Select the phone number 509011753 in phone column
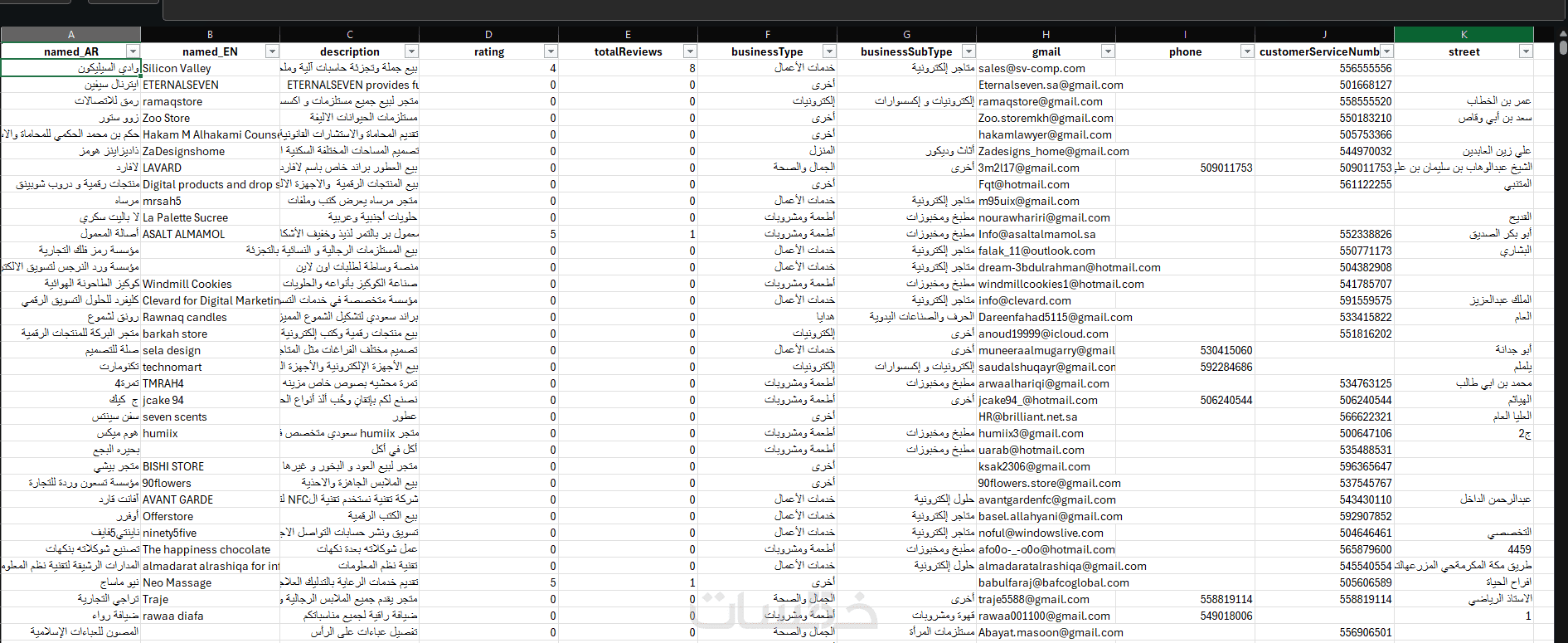The height and width of the screenshot is (643, 1568). [1186, 168]
